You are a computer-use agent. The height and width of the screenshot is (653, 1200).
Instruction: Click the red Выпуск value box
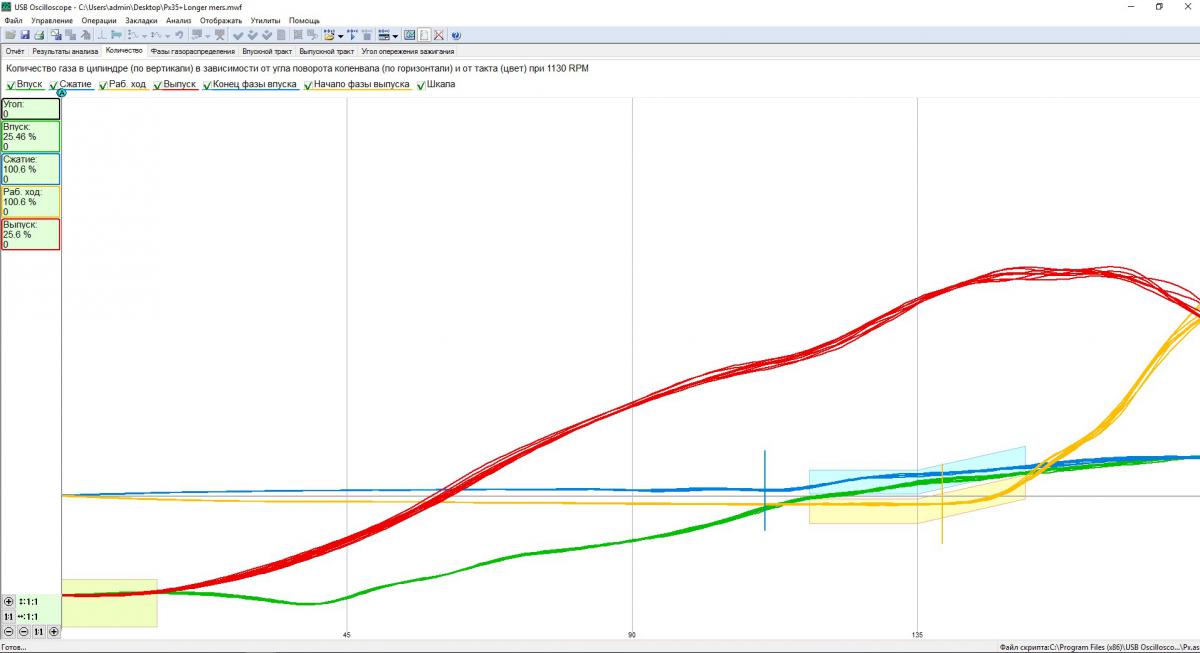[31, 234]
